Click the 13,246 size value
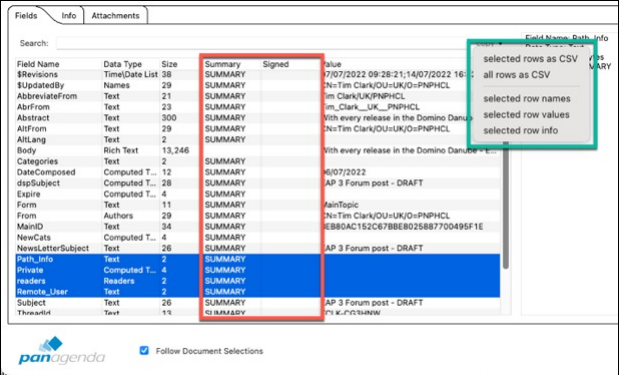Viewport: 619px width, 375px height. (x=175, y=150)
